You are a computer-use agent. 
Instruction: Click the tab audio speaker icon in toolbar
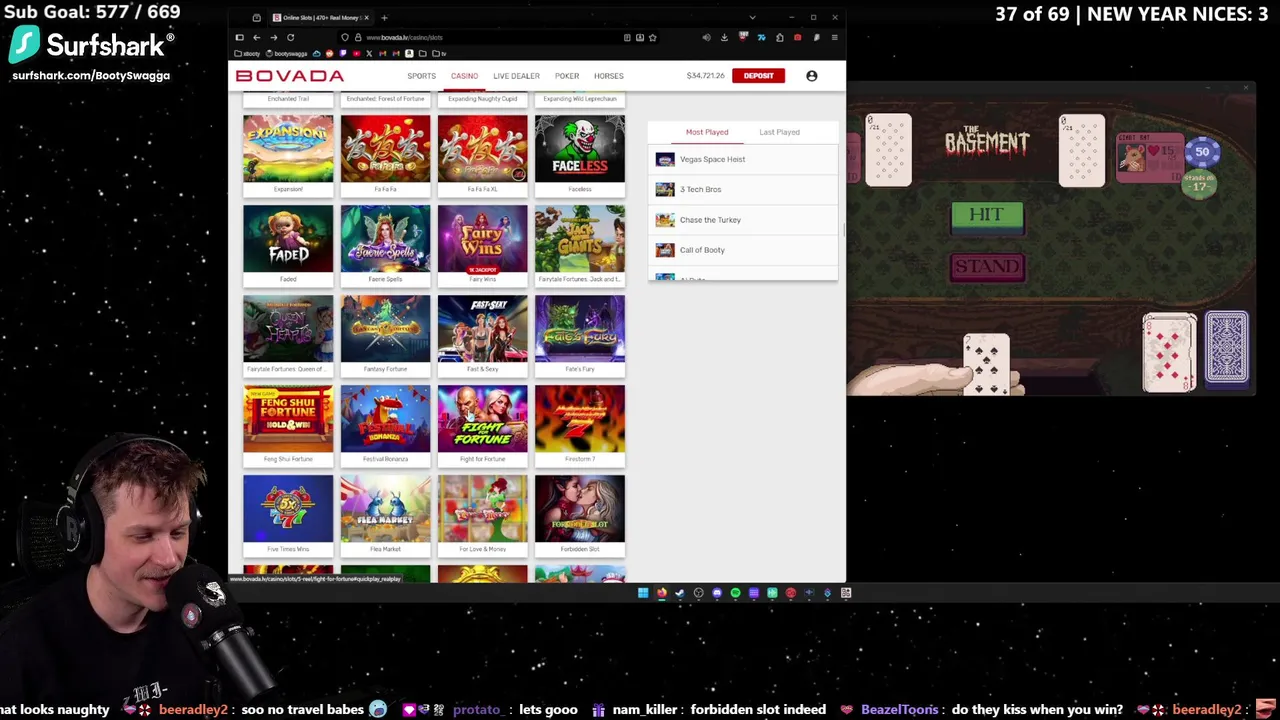pos(706,37)
